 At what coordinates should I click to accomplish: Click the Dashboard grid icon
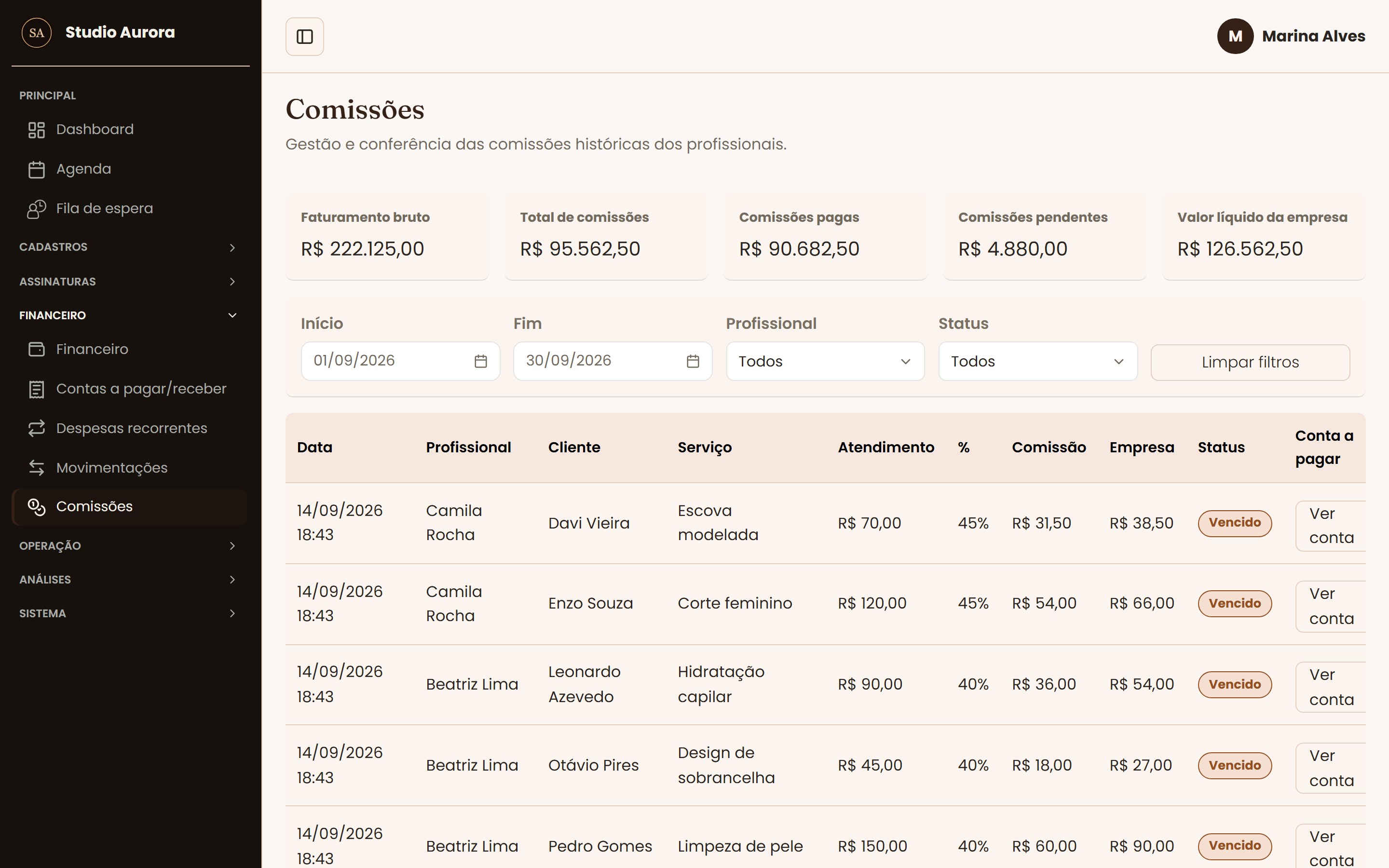click(x=37, y=130)
